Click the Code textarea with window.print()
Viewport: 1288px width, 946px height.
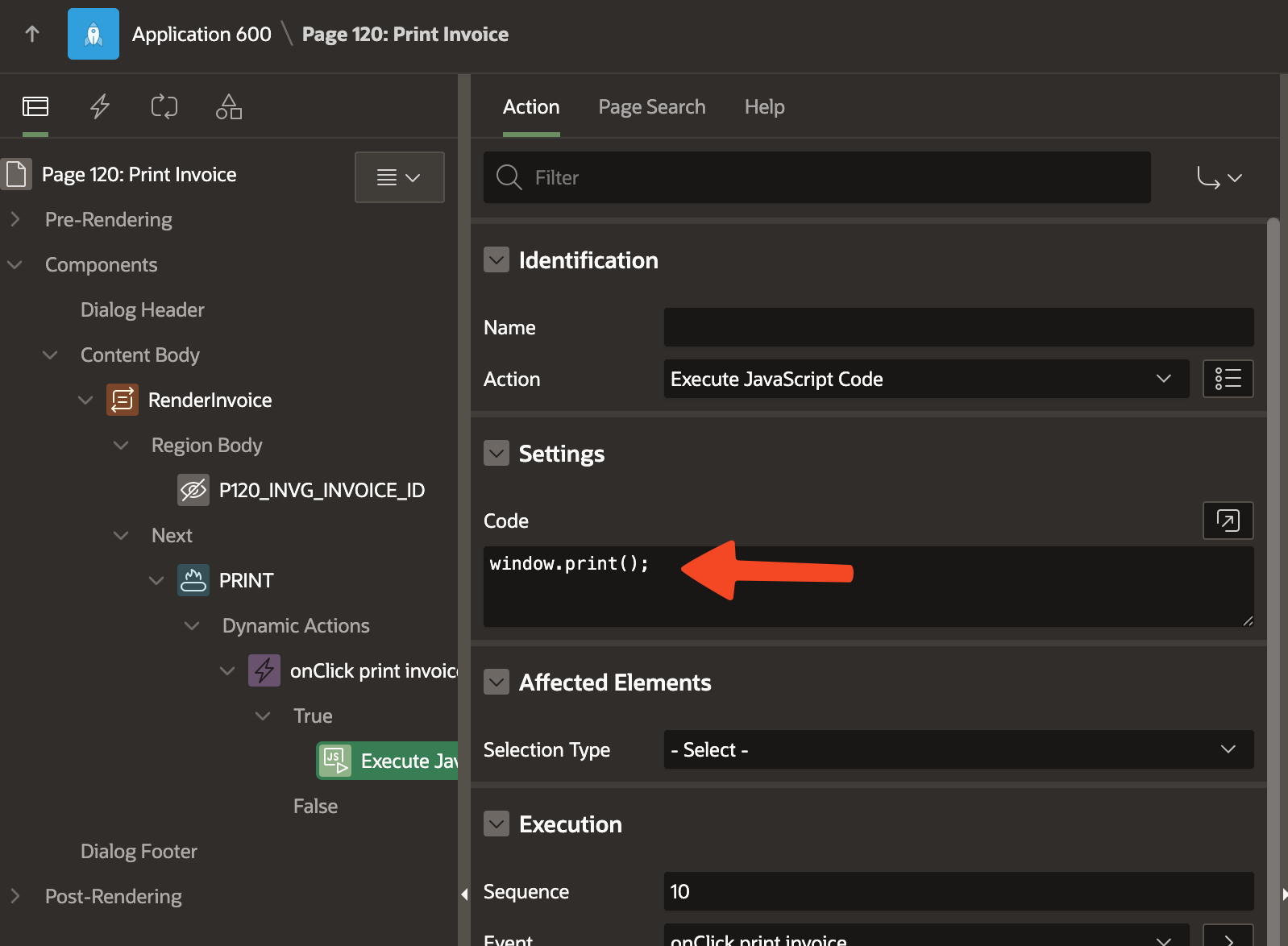tap(869, 587)
